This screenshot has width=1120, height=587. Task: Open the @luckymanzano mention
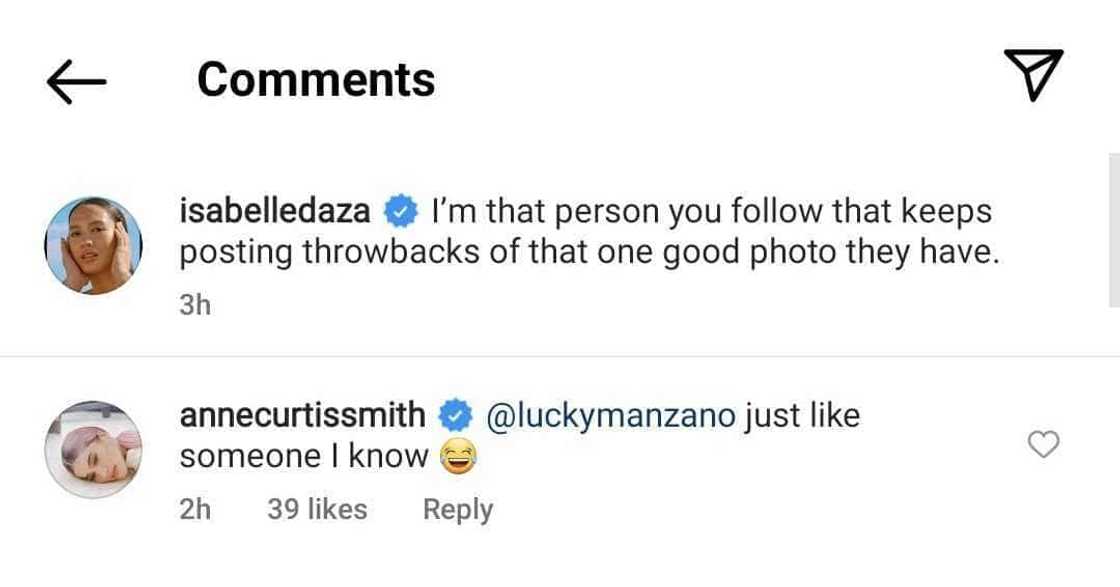(x=610, y=414)
